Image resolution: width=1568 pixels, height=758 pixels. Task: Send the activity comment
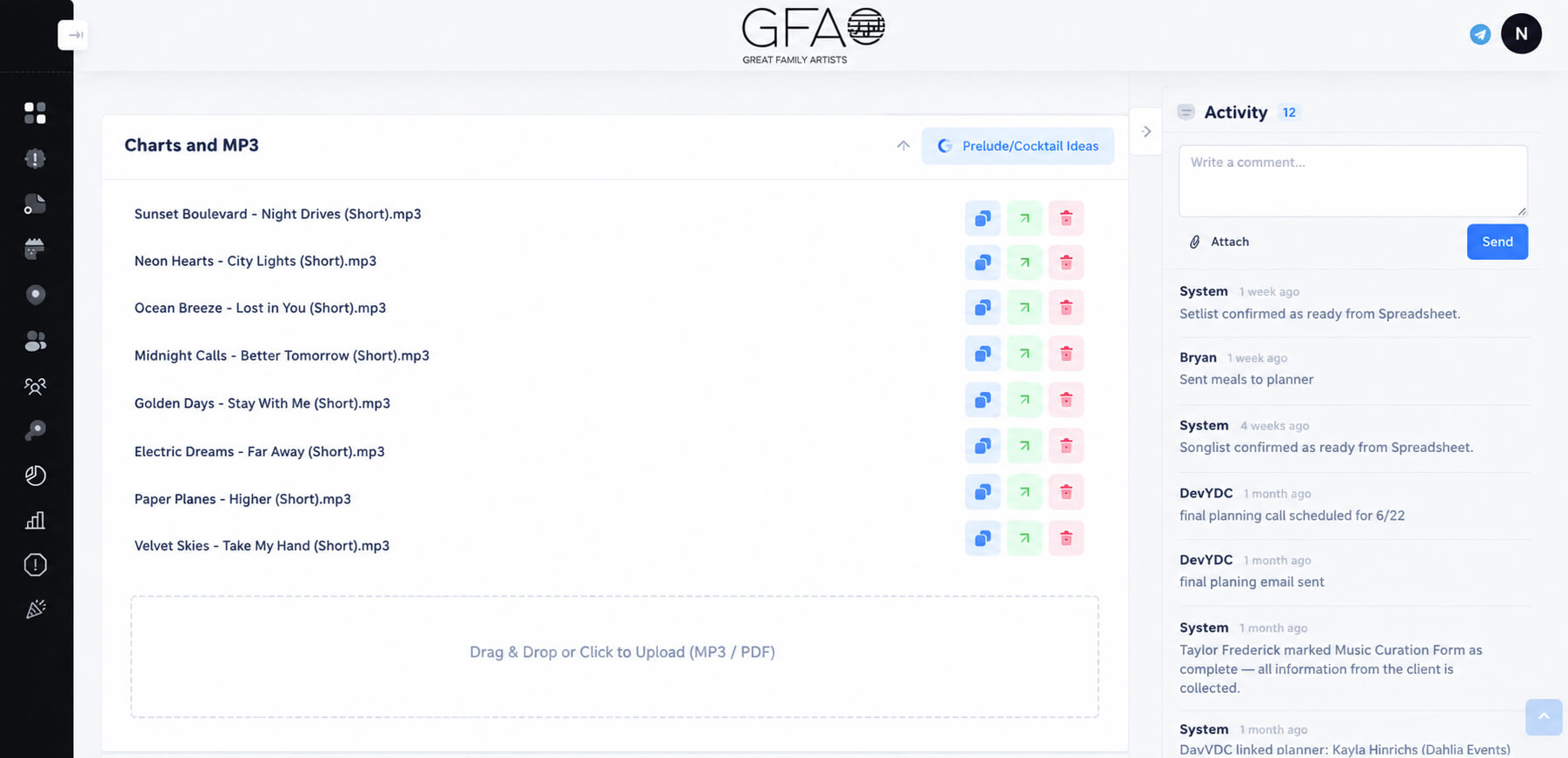click(x=1497, y=242)
